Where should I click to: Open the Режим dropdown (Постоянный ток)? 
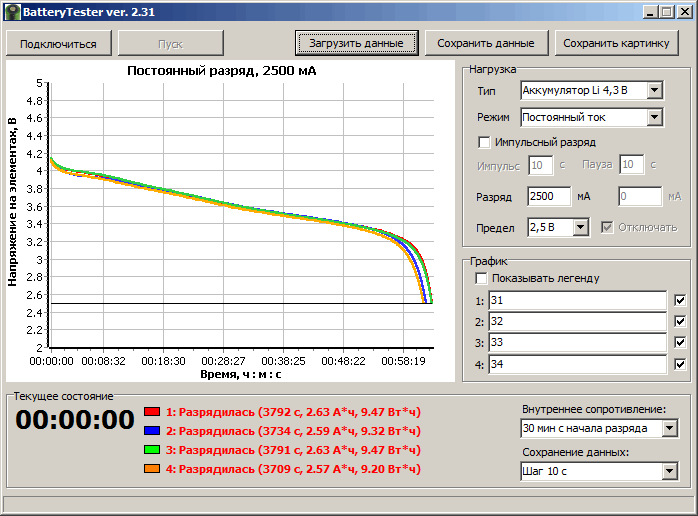point(654,118)
